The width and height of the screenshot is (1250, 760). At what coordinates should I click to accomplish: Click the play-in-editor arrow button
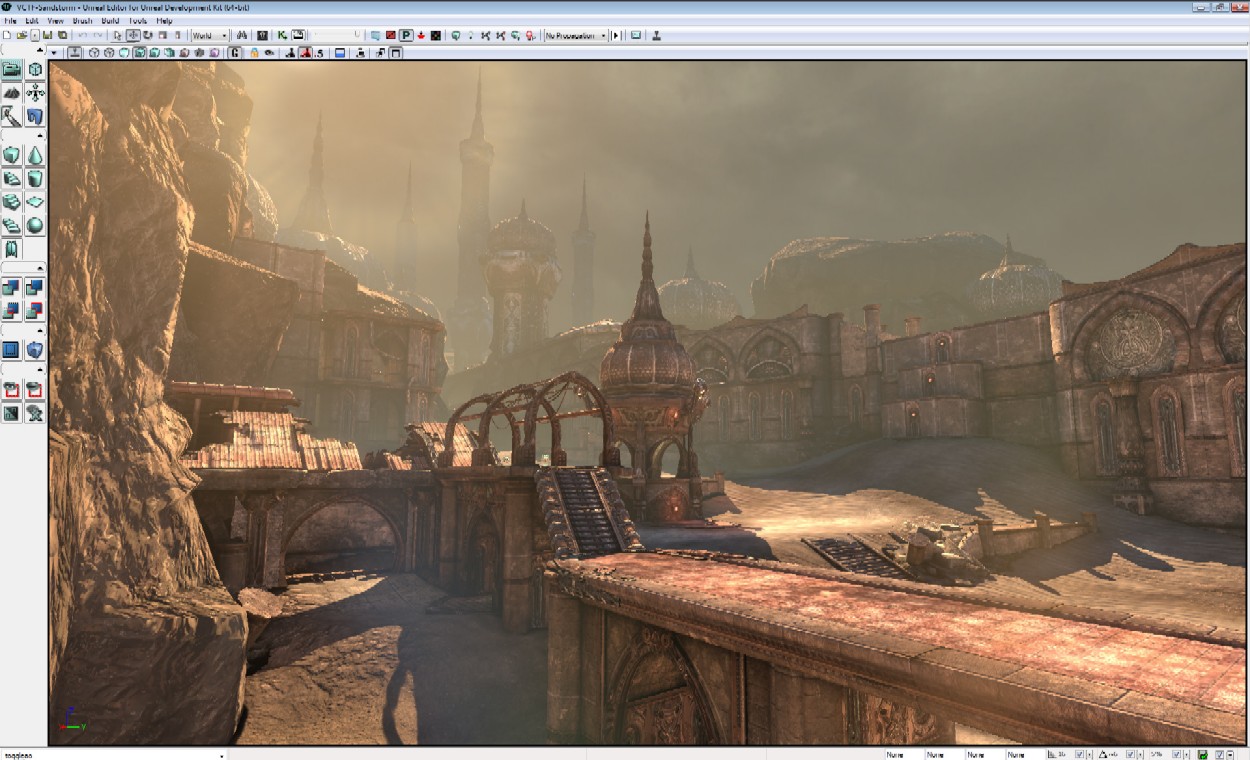click(615, 35)
